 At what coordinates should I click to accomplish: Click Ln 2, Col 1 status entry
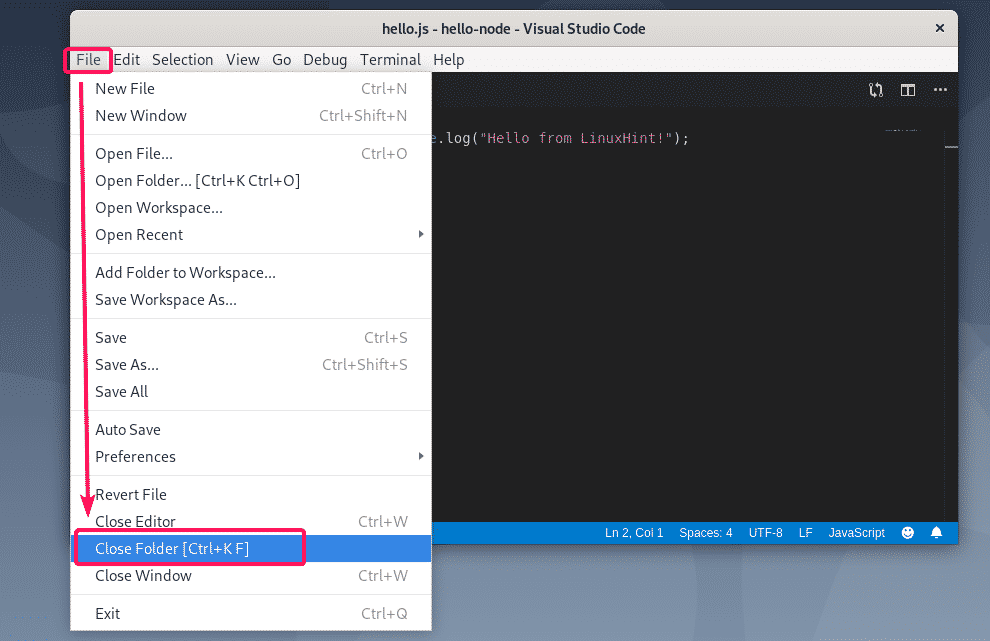point(634,532)
